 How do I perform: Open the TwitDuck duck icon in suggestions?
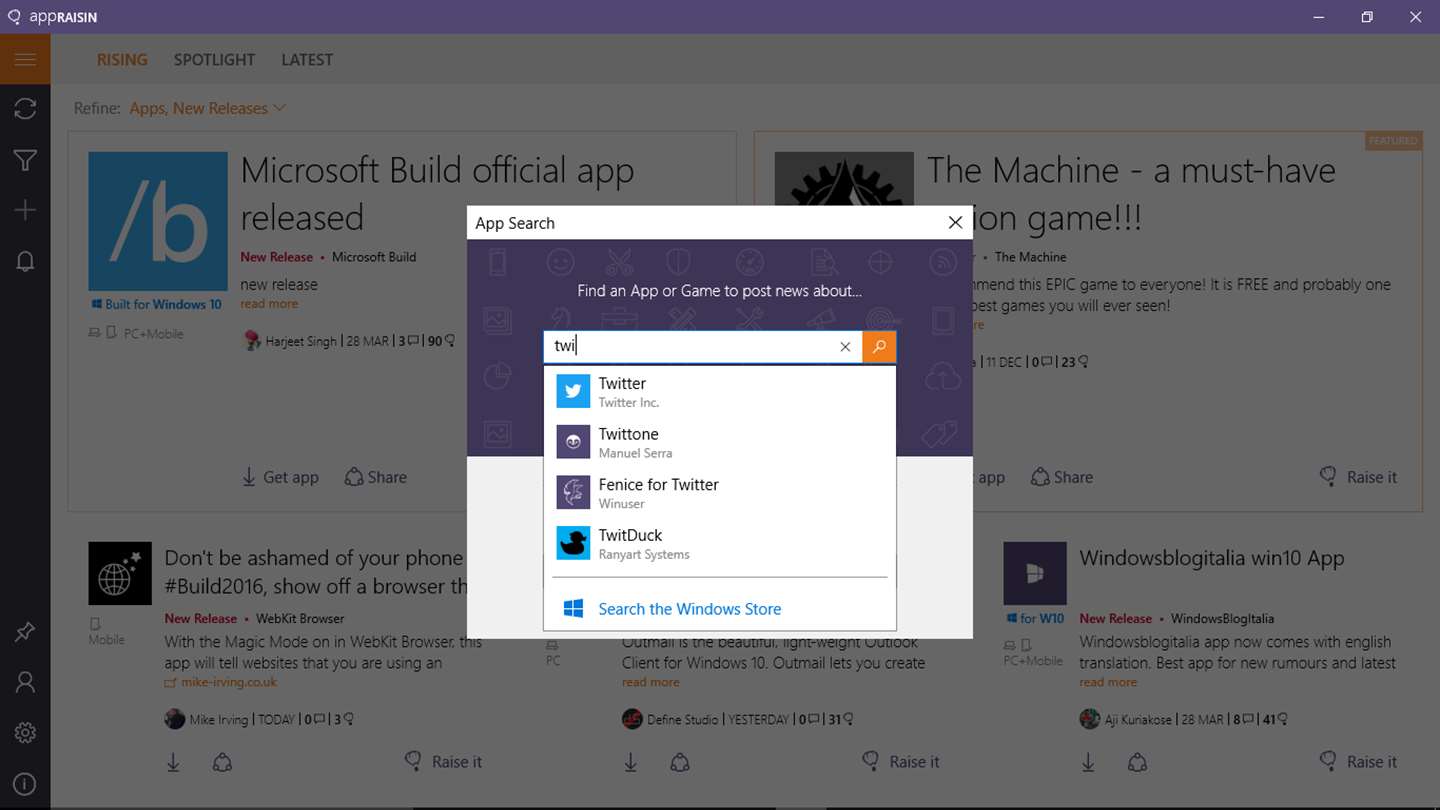coord(573,543)
